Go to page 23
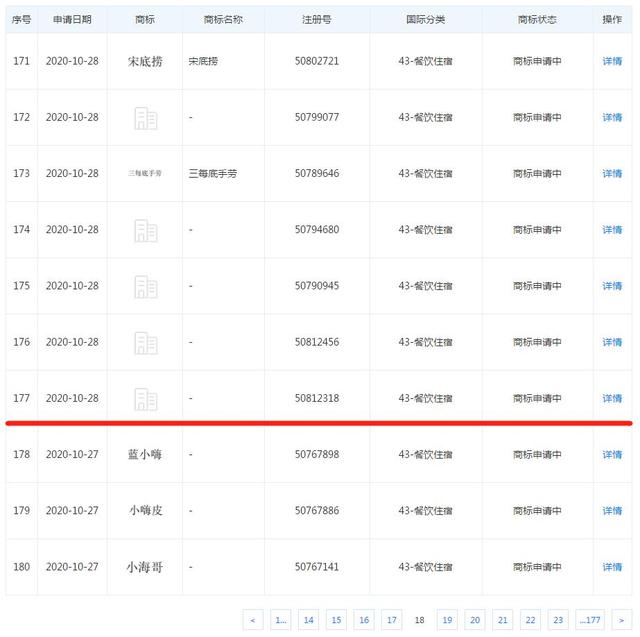640x637 pixels. [558, 620]
